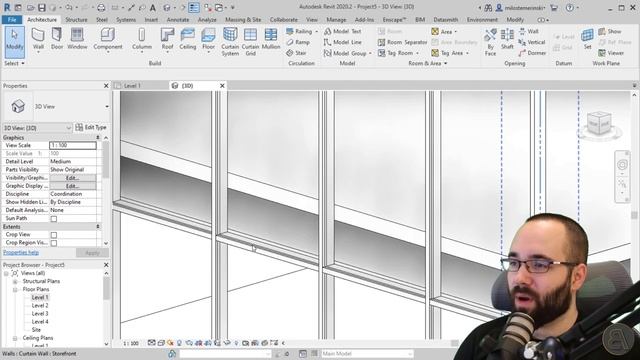Screen dimensions: 640x360
Task: Select the Window tool
Action: coord(77,40)
